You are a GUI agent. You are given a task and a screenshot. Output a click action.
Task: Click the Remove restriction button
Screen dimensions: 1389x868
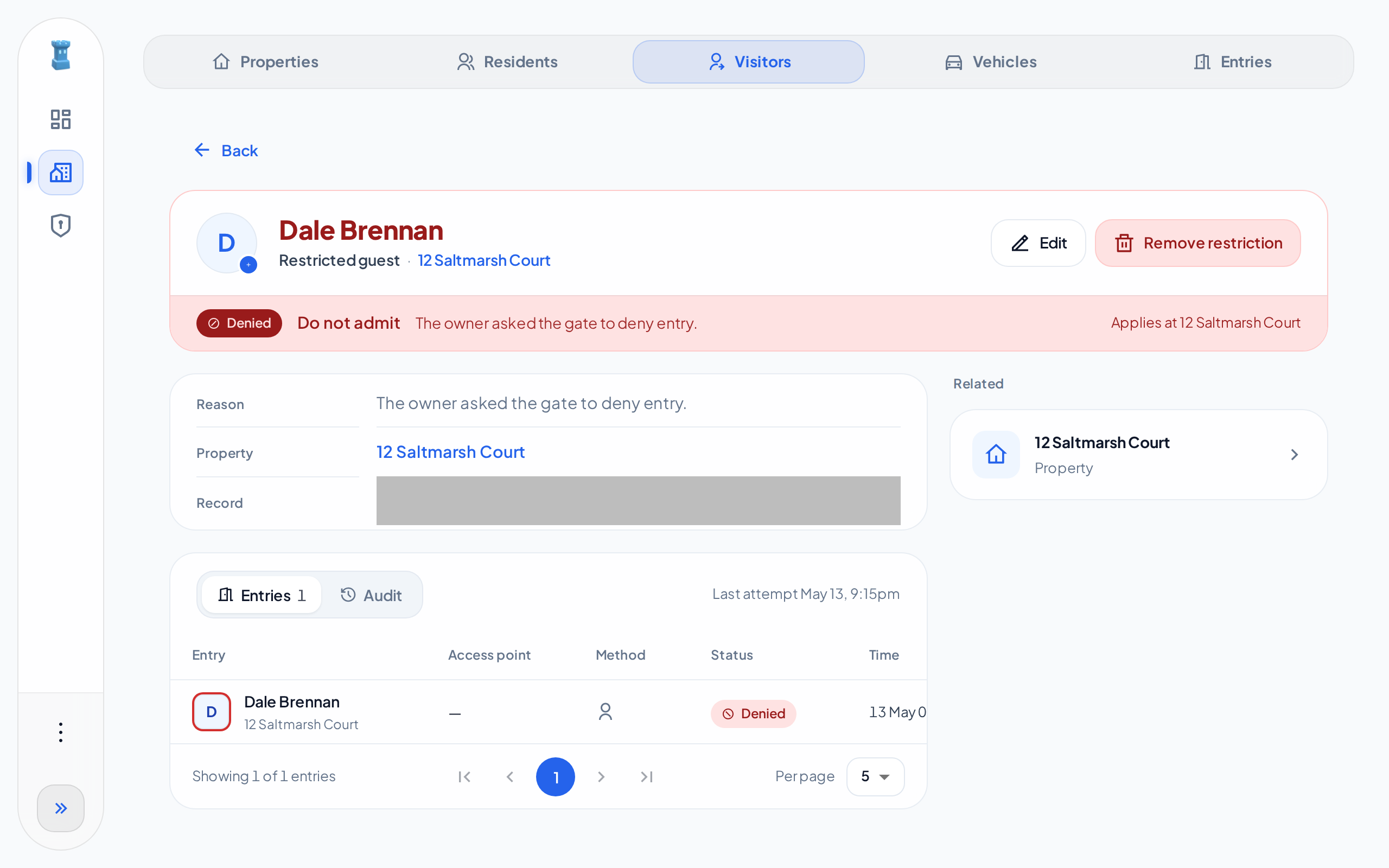1198,243
